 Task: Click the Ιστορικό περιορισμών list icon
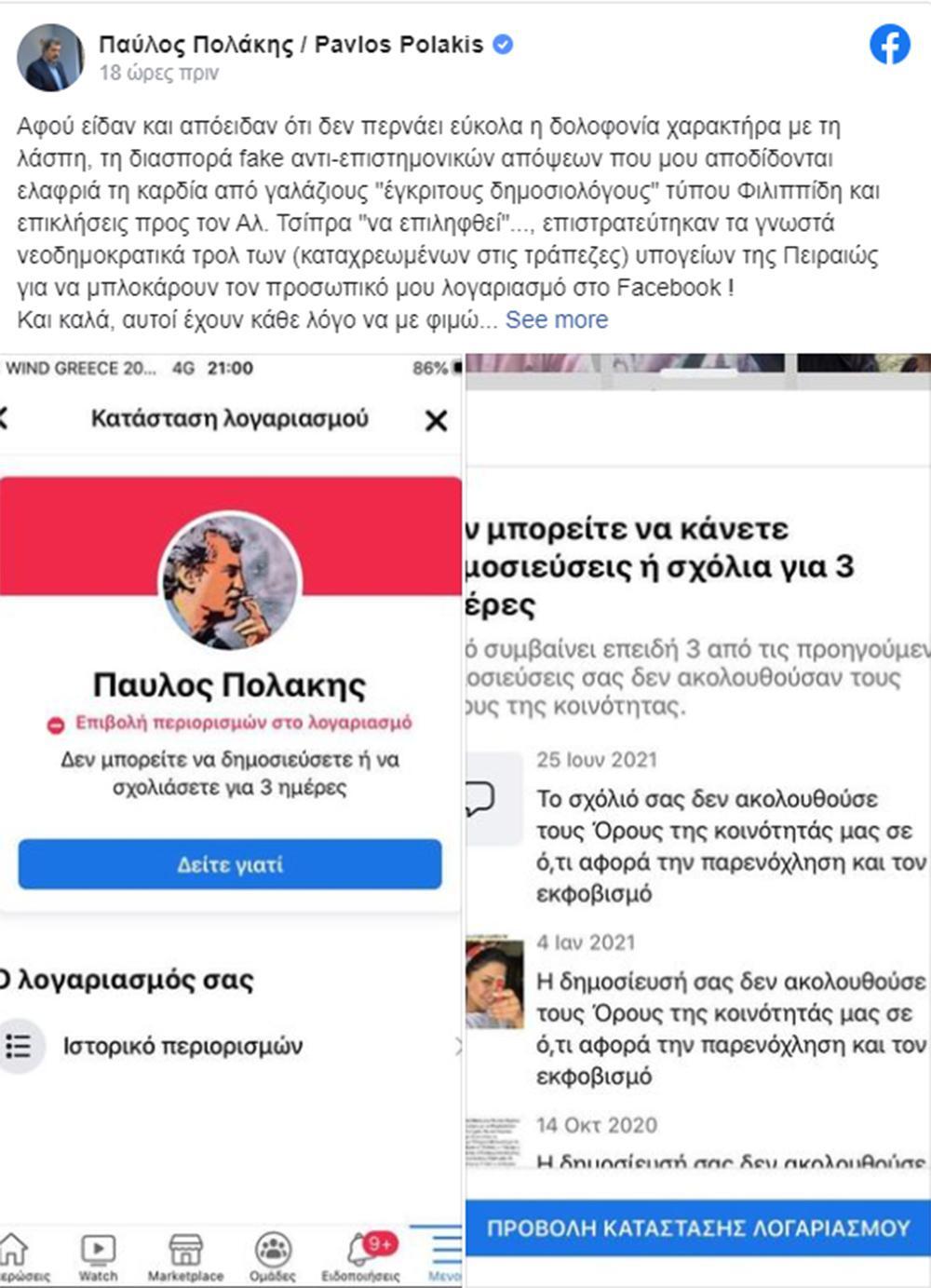pyautogui.click(x=19, y=1046)
